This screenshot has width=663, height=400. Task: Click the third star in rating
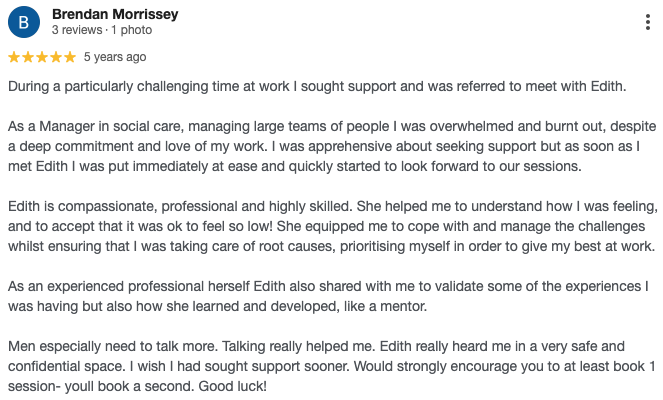pyautogui.click(x=42, y=57)
